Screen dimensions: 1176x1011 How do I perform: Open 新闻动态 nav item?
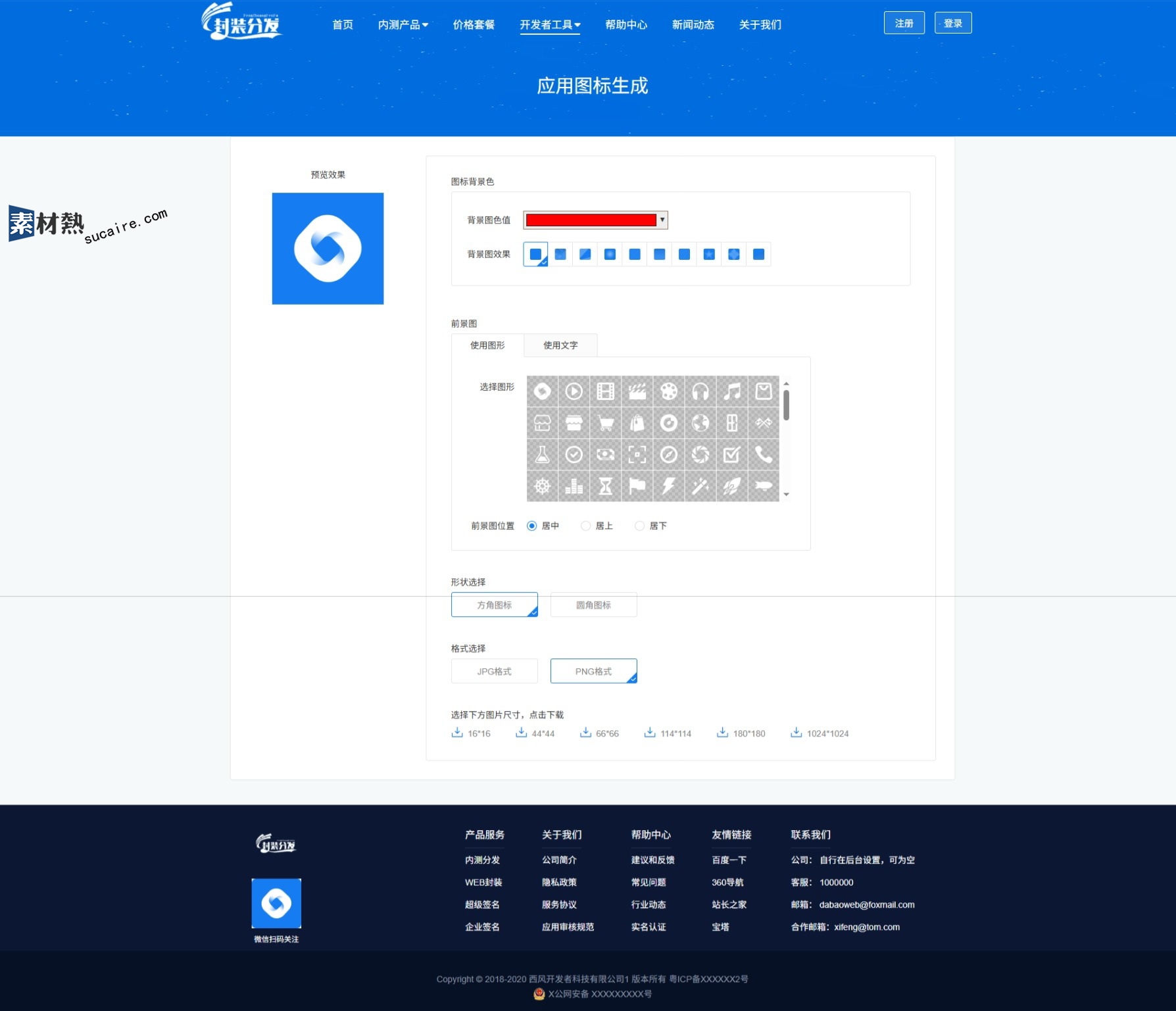pos(693,25)
